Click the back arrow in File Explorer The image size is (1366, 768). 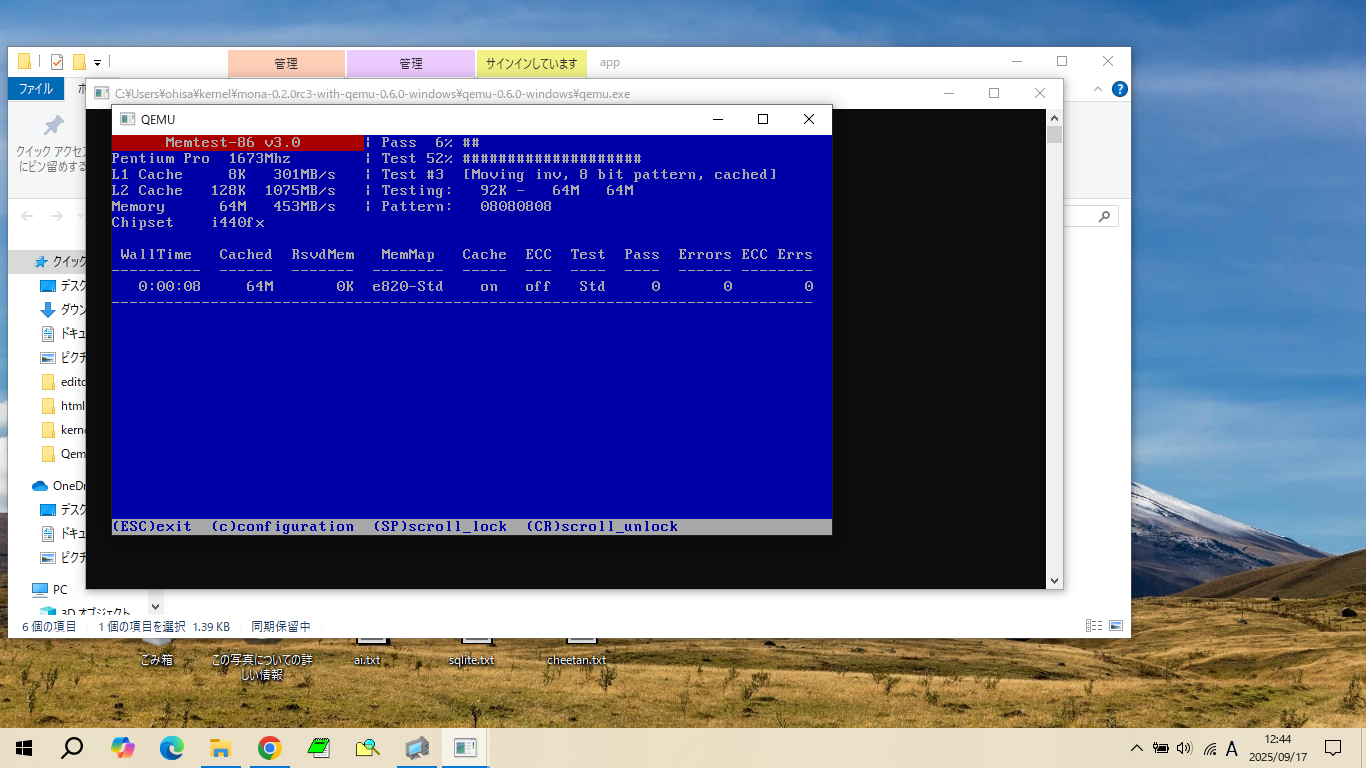click(28, 216)
